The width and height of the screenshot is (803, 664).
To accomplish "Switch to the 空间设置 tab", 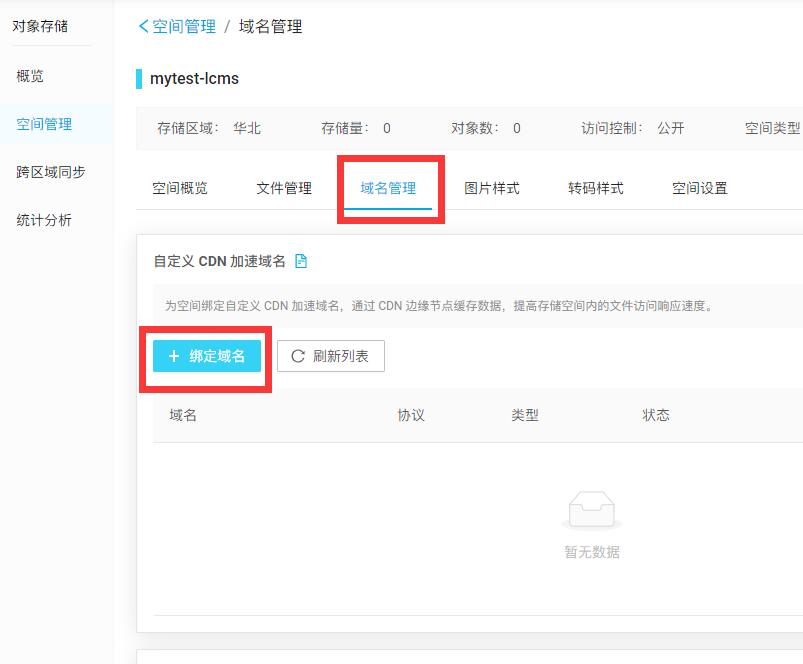I will coord(700,188).
